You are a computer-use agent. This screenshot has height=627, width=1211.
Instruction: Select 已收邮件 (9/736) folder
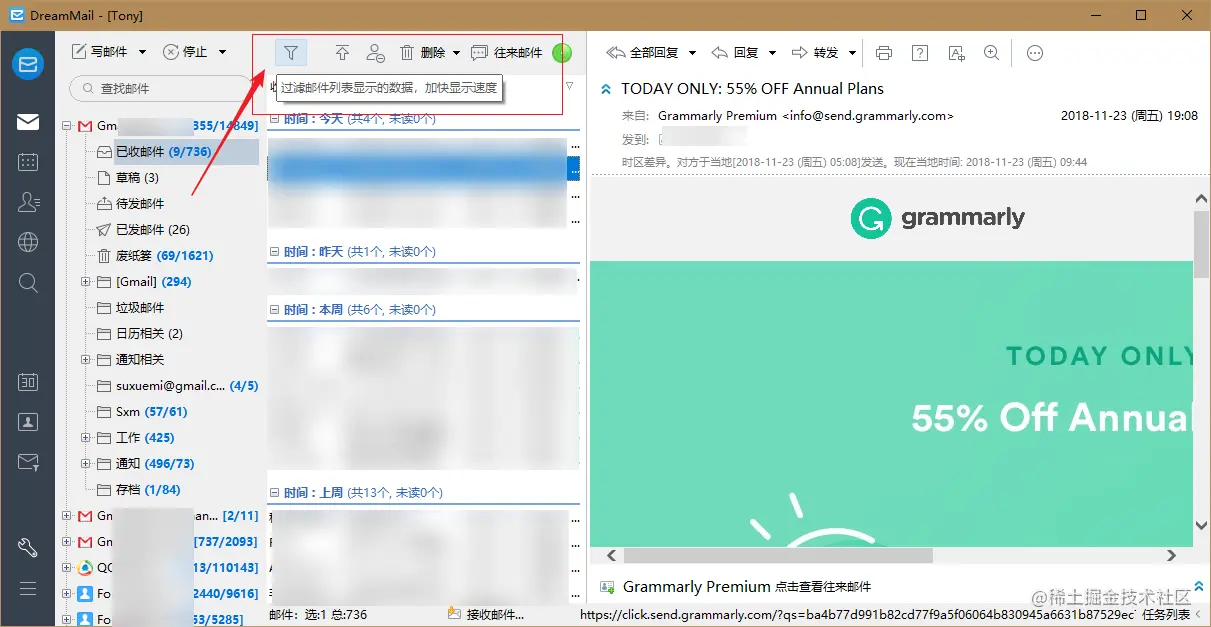click(x=163, y=152)
